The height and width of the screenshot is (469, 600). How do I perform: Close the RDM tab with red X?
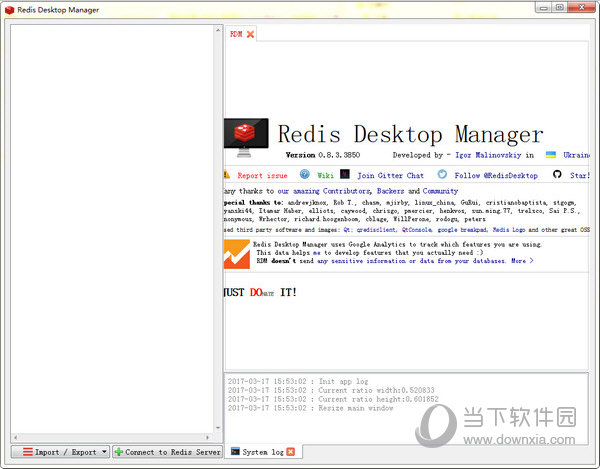250,34
